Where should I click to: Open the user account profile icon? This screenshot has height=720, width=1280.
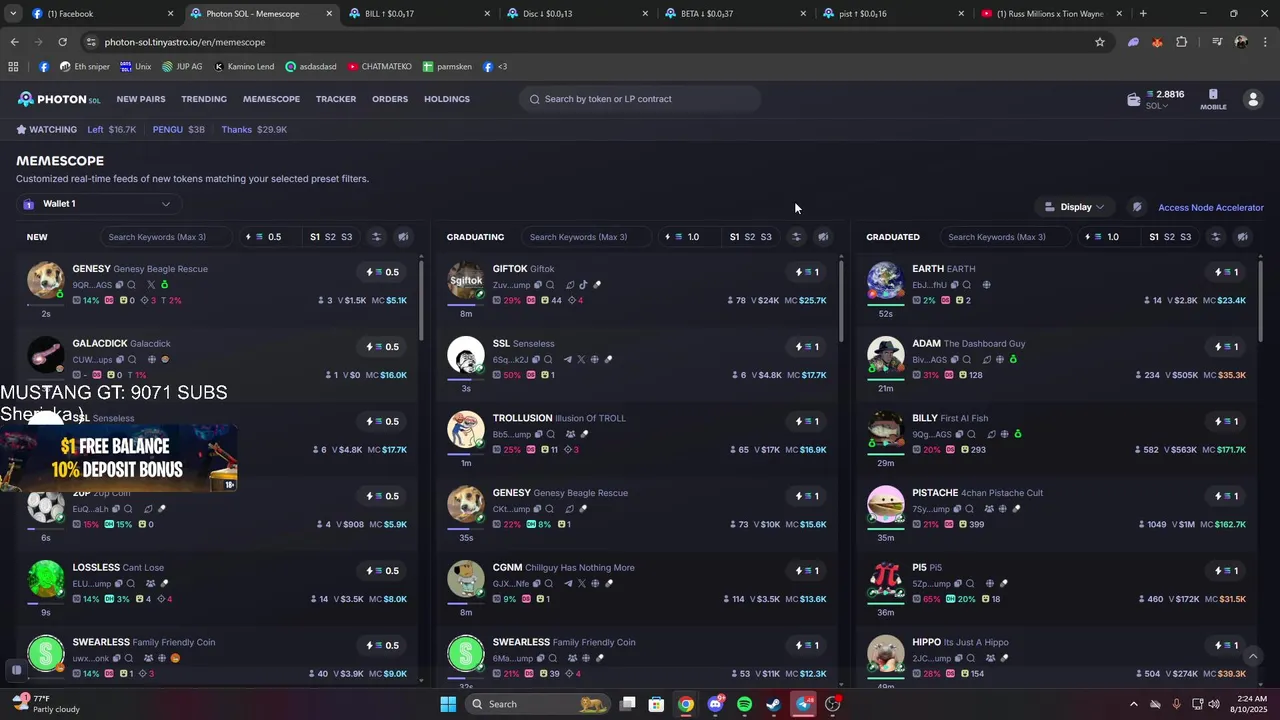[x=1252, y=99]
